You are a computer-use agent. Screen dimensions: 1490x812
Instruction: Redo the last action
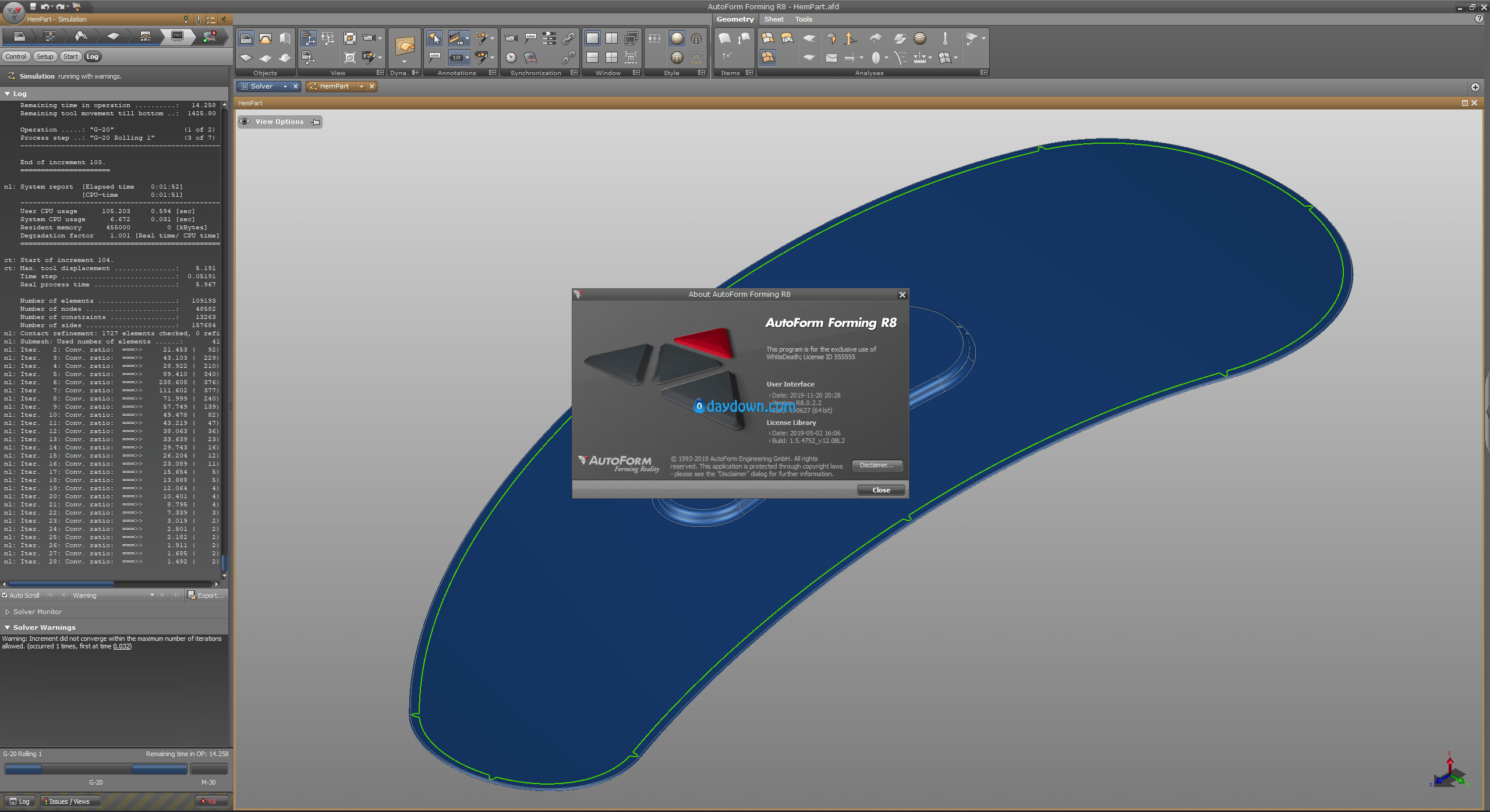[x=59, y=6]
